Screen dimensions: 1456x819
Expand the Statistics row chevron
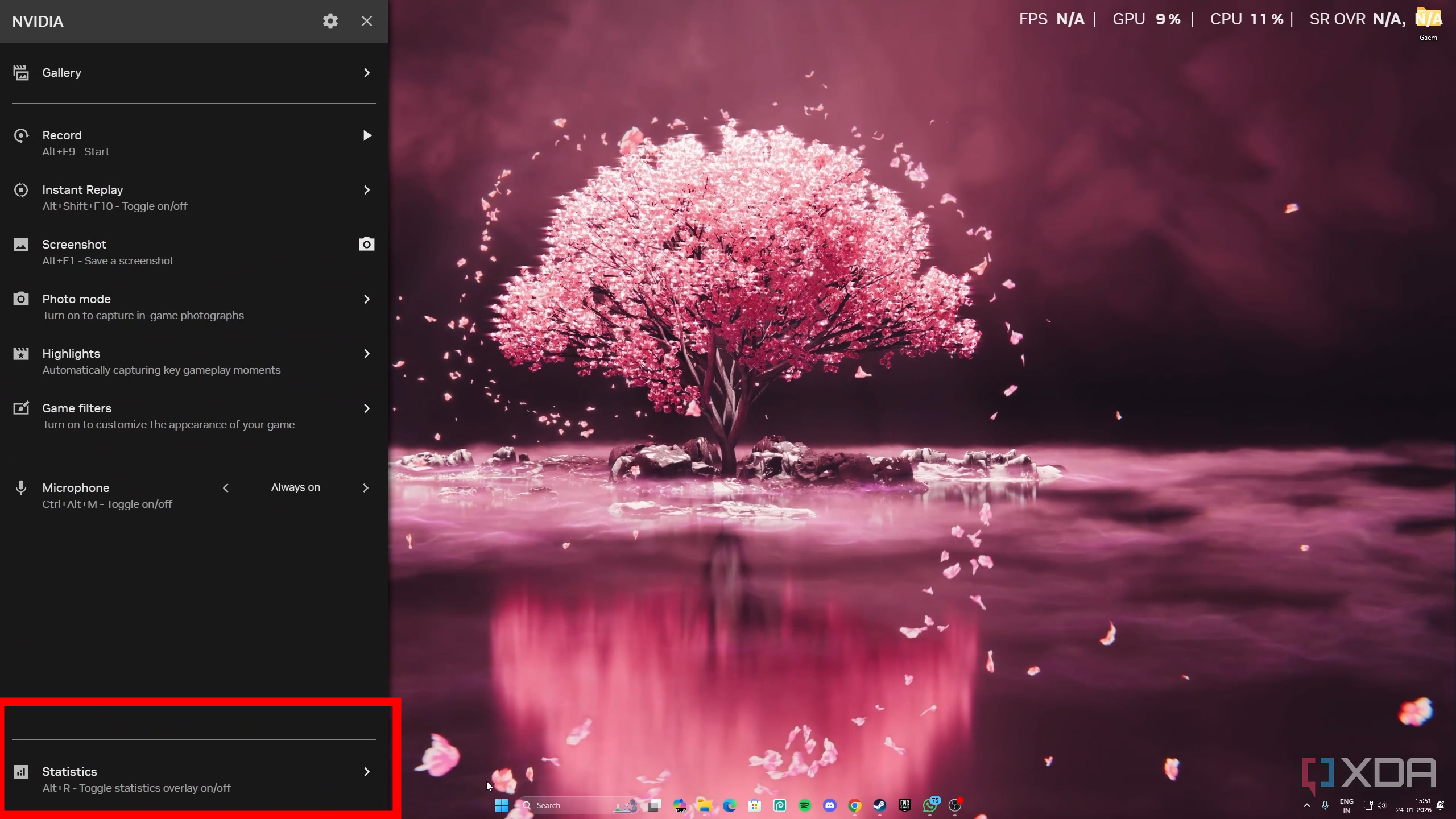pos(367,772)
